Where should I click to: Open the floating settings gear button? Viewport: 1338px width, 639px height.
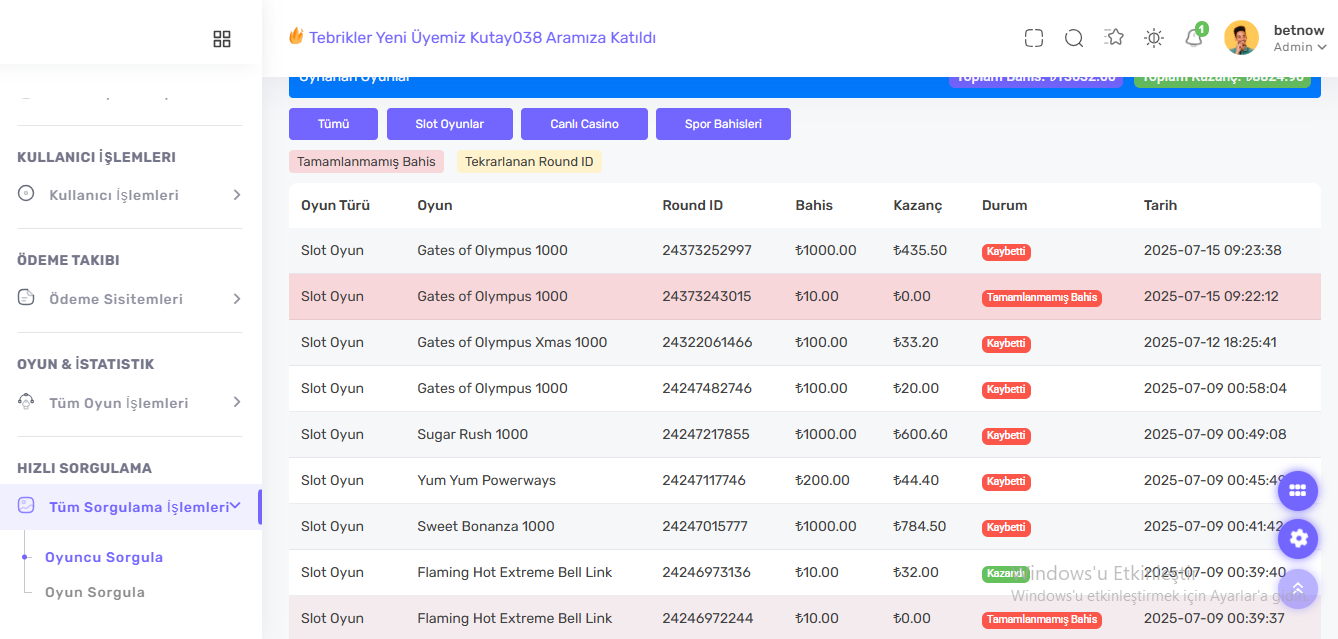click(1298, 539)
